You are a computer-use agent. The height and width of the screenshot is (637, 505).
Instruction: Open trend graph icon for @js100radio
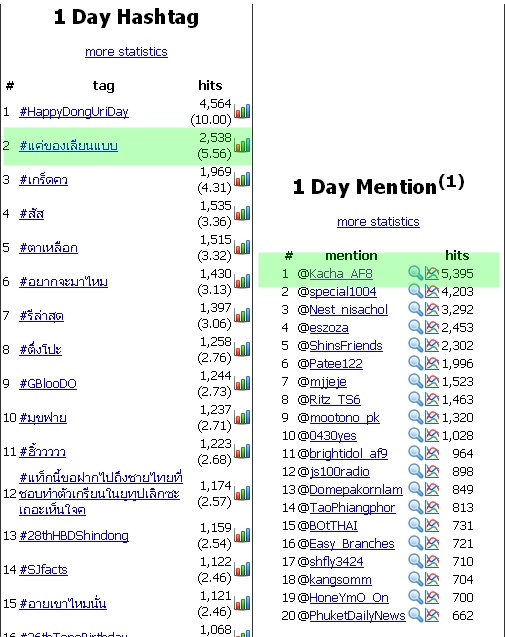[432, 471]
